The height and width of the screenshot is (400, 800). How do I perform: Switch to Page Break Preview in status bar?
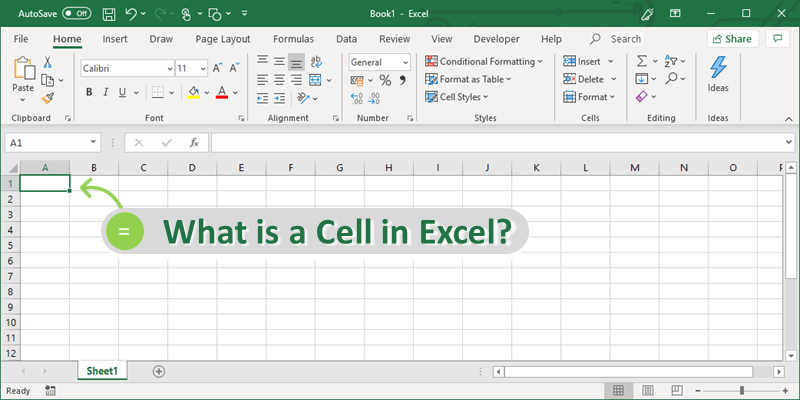tap(677, 390)
